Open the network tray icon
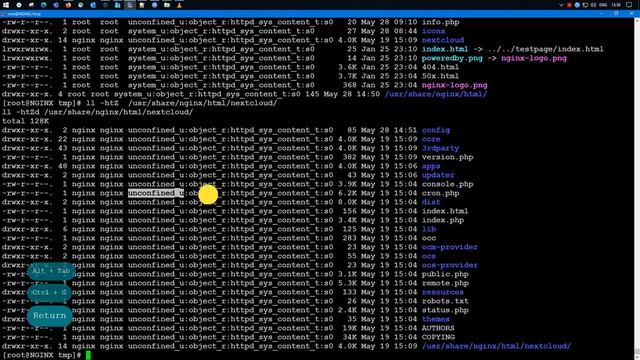Viewport: 640px width, 360px height. (585, 5)
